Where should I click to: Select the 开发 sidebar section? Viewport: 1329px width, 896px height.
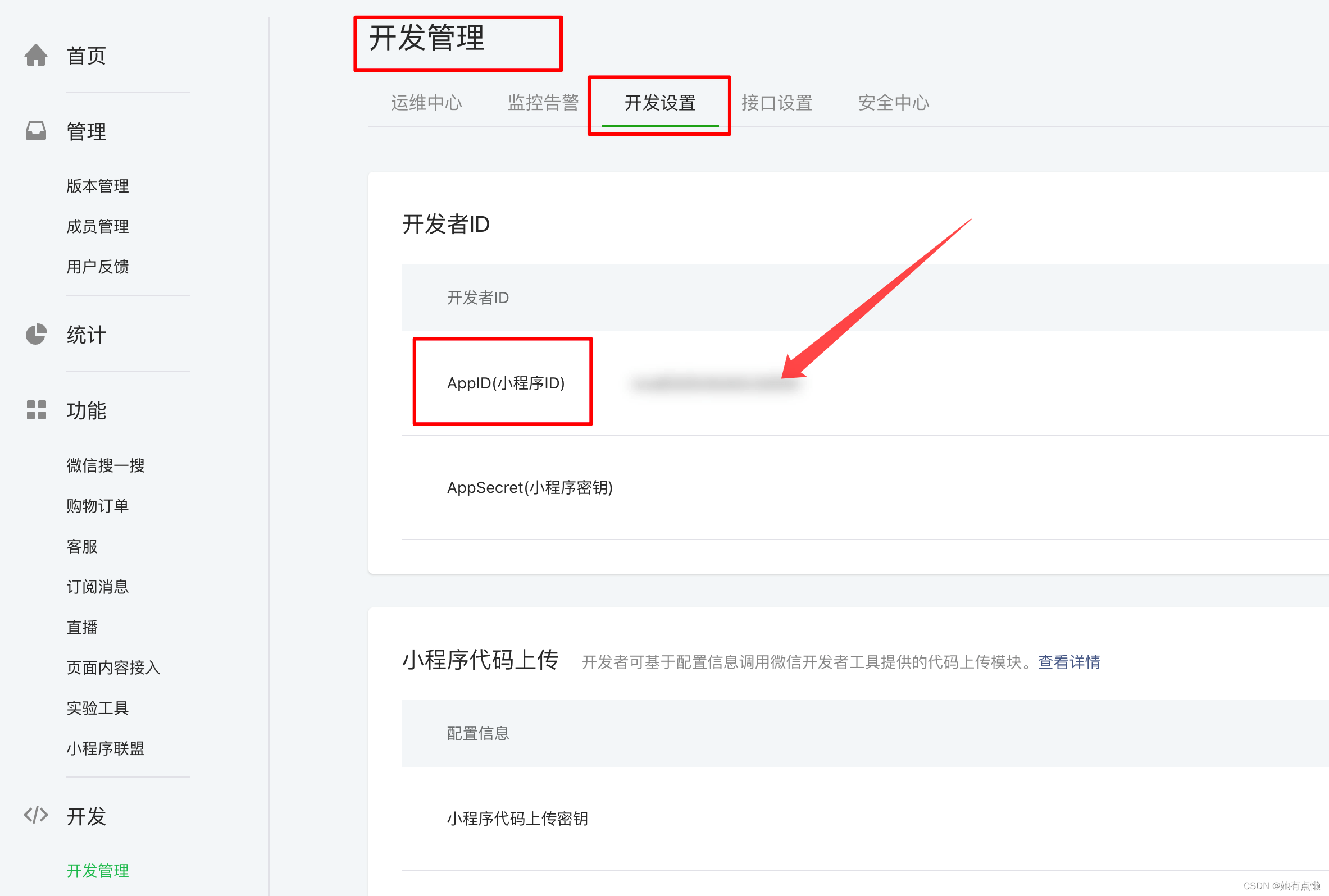click(x=87, y=816)
